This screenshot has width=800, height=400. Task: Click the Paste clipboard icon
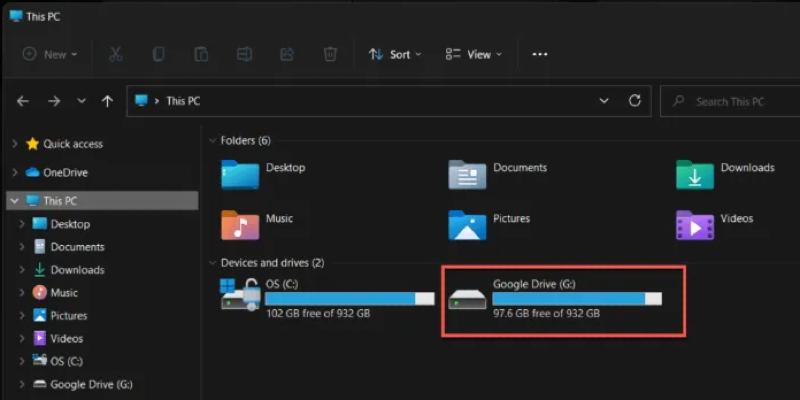(x=201, y=54)
